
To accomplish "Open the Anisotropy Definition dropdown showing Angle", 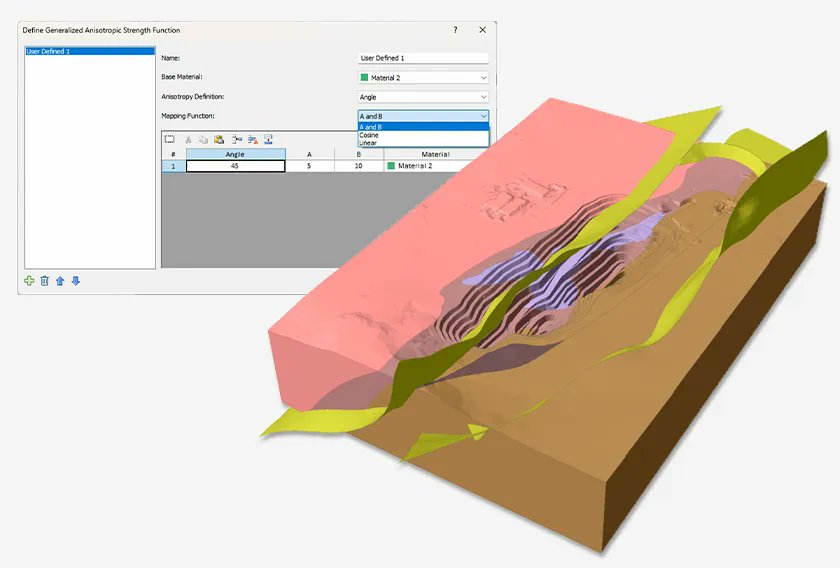I will [x=423, y=97].
